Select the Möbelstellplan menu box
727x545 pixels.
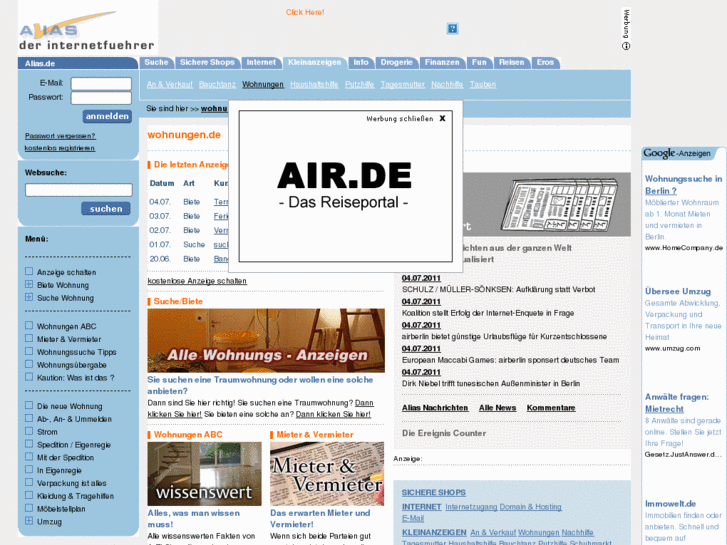(x=29, y=508)
